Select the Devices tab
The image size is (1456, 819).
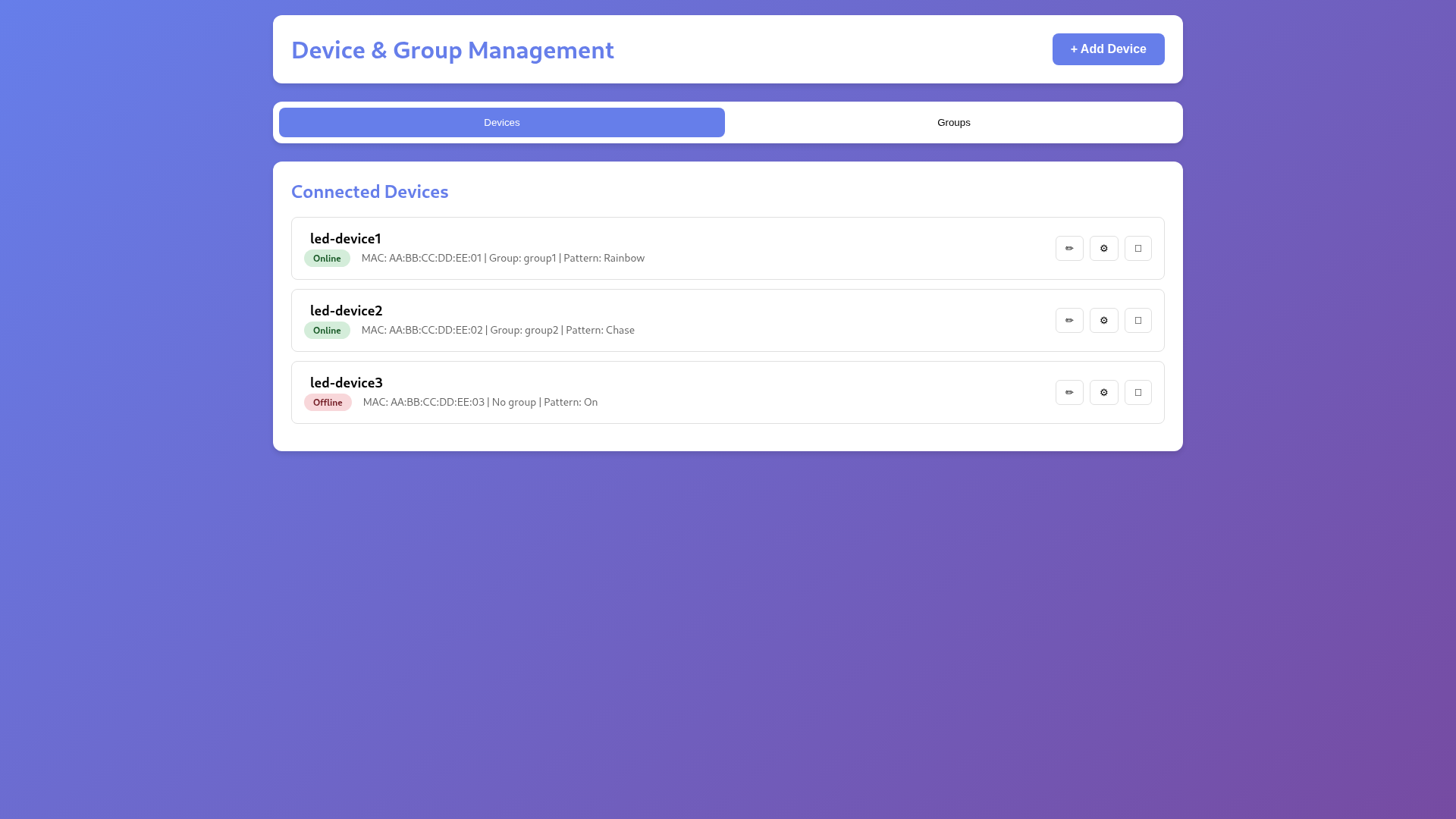[x=501, y=122]
